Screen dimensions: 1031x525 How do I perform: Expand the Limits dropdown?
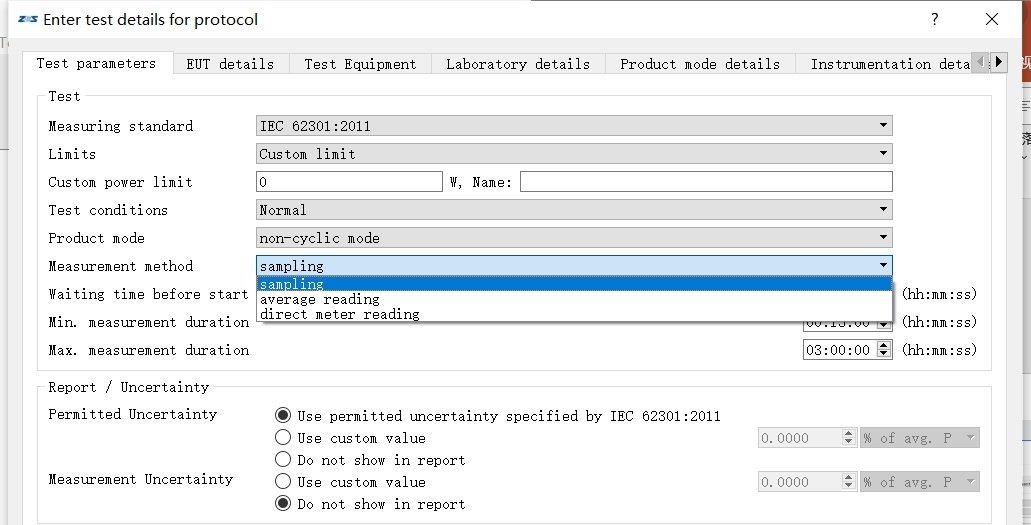(x=574, y=154)
